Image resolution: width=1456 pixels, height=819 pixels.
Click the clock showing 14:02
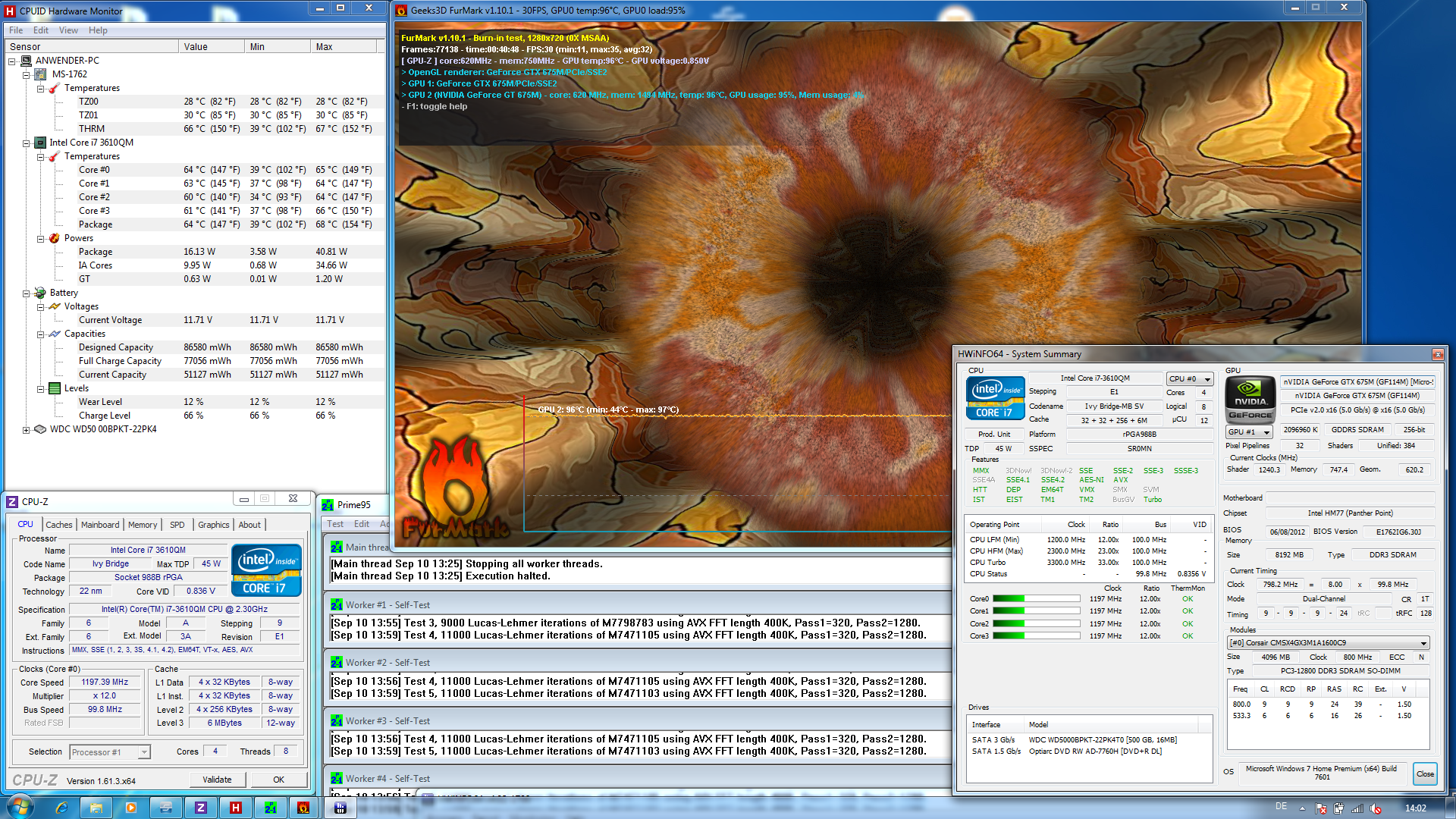1415,808
